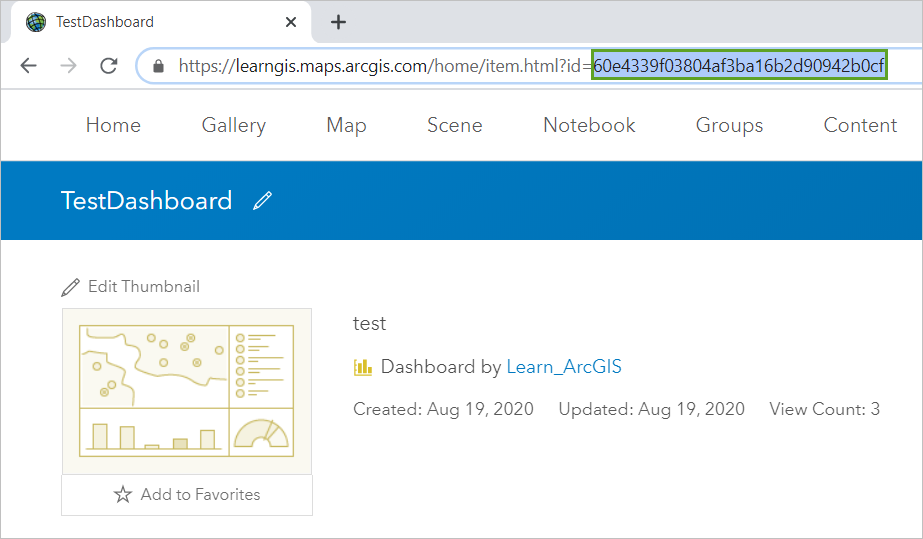Click the Edit Thumbnail link text
Viewport: 923px width, 539px height.
[144, 287]
